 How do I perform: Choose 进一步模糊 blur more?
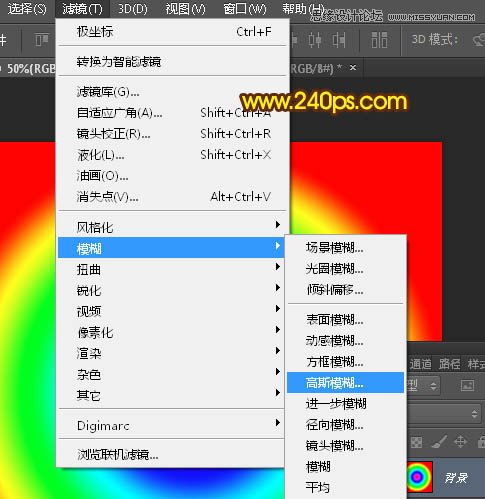(x=346, y=404)
